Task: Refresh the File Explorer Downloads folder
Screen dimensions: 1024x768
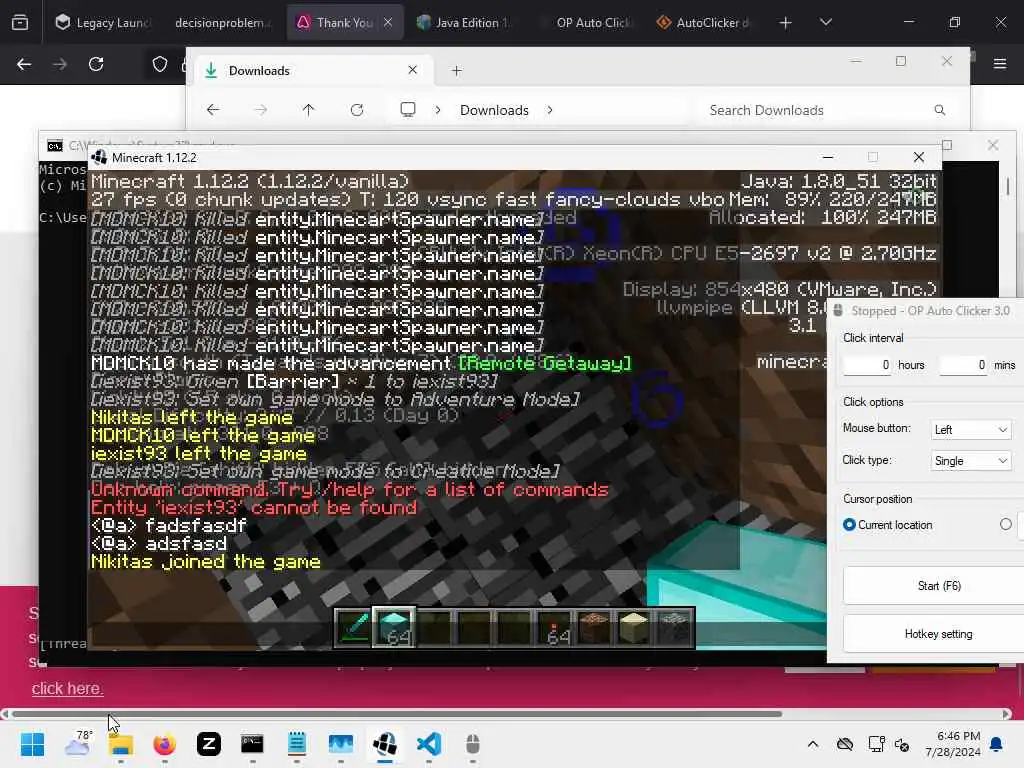Action: [x=357, y=110]
